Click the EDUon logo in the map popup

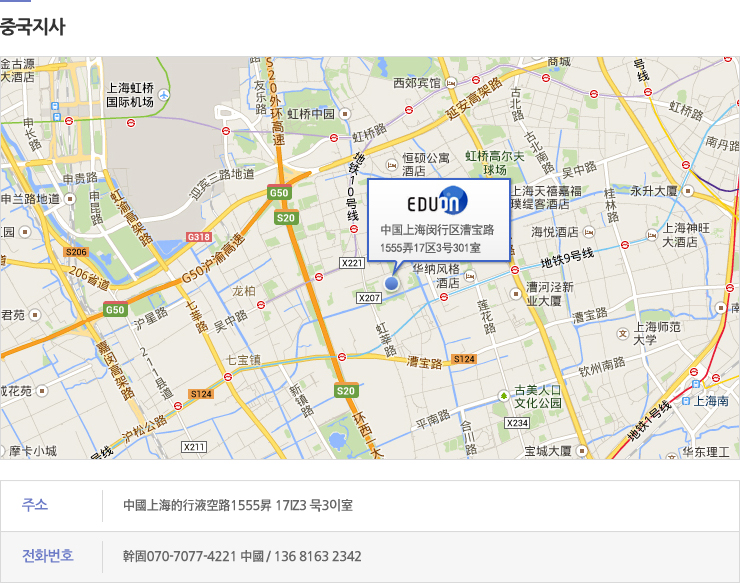(x=437, y=202)
